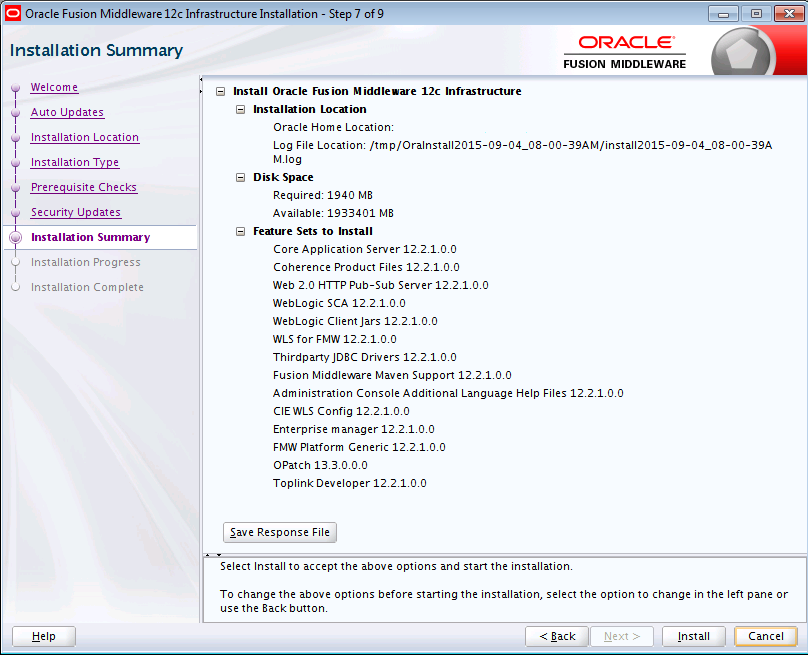Click the disabled Next button
Viewport: 808px width, 655px height.
point(622,636)
